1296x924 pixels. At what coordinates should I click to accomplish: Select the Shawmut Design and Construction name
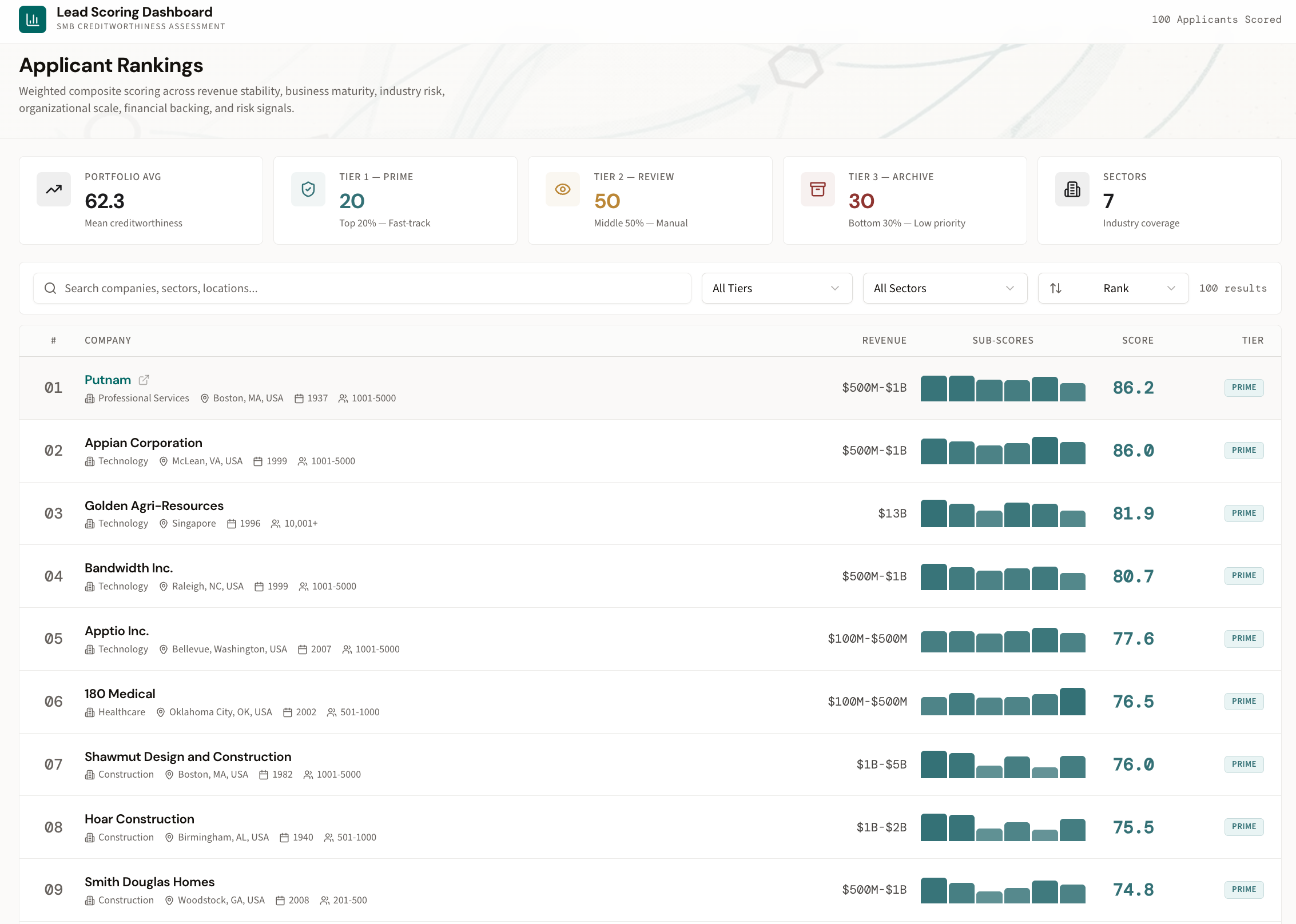(x=188, y=756)
